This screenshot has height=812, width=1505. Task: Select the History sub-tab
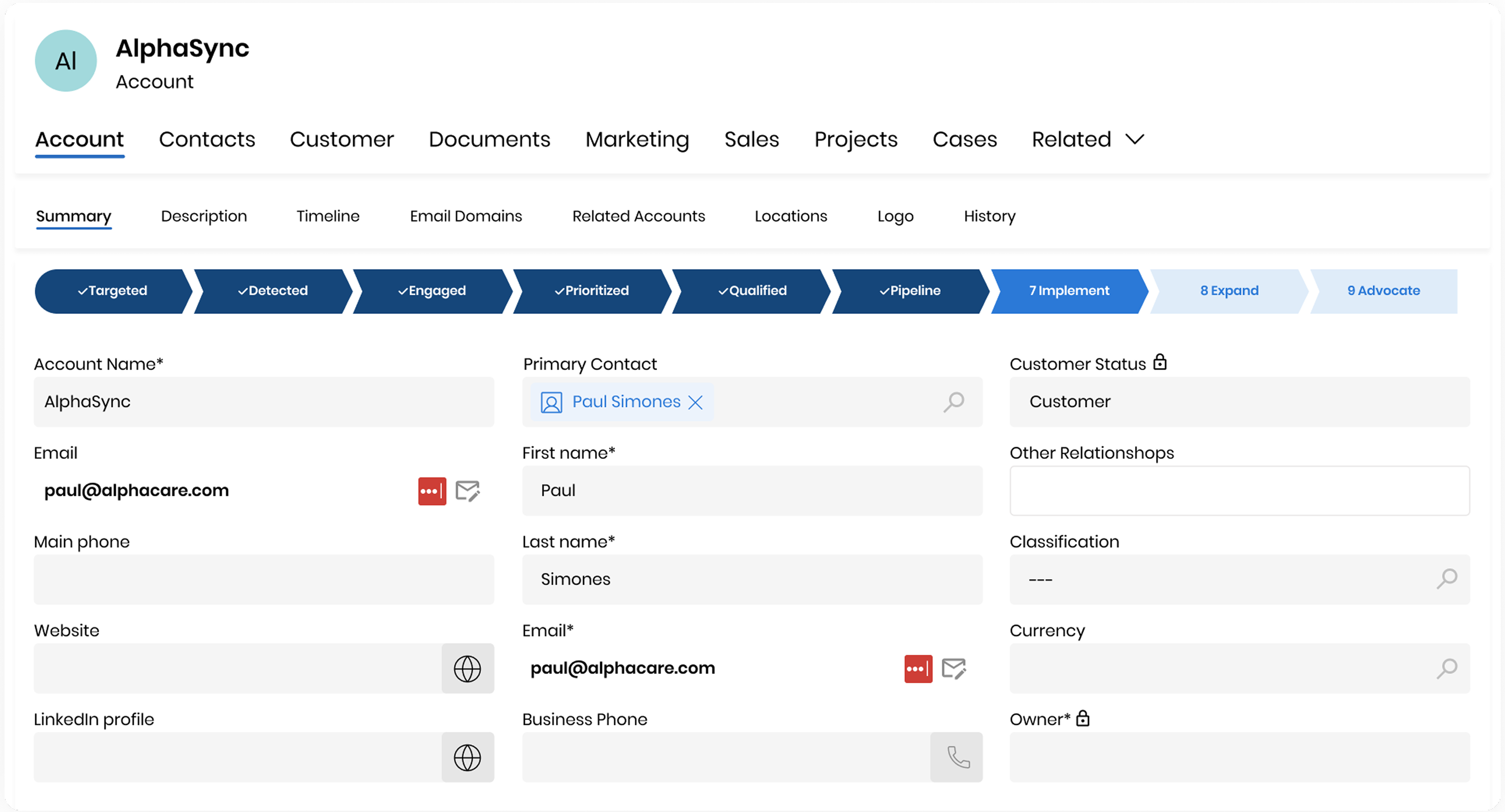(990, 216)
